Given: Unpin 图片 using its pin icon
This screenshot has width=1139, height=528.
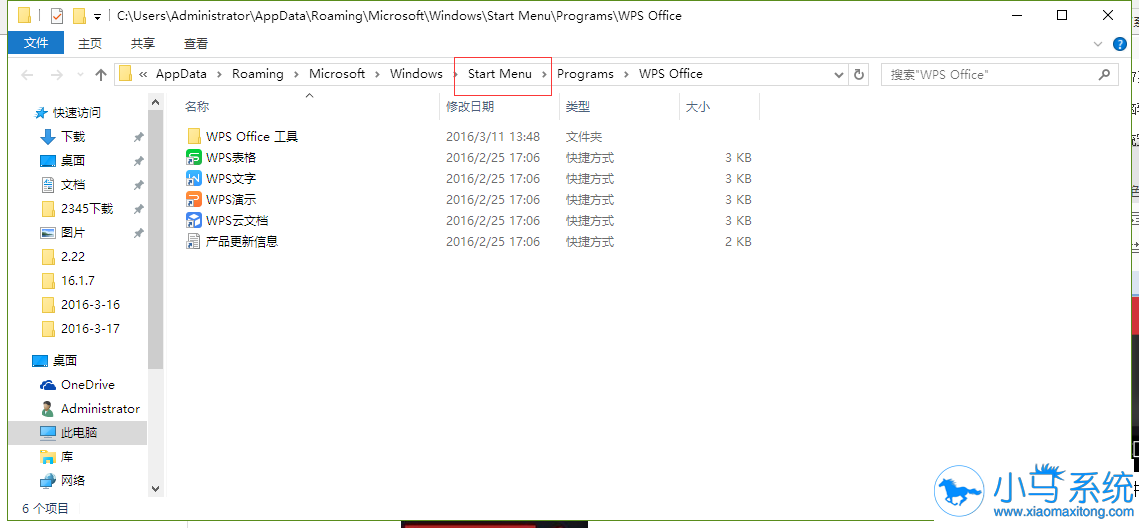Looking at the screenshot, I should (x=139, y=232).
